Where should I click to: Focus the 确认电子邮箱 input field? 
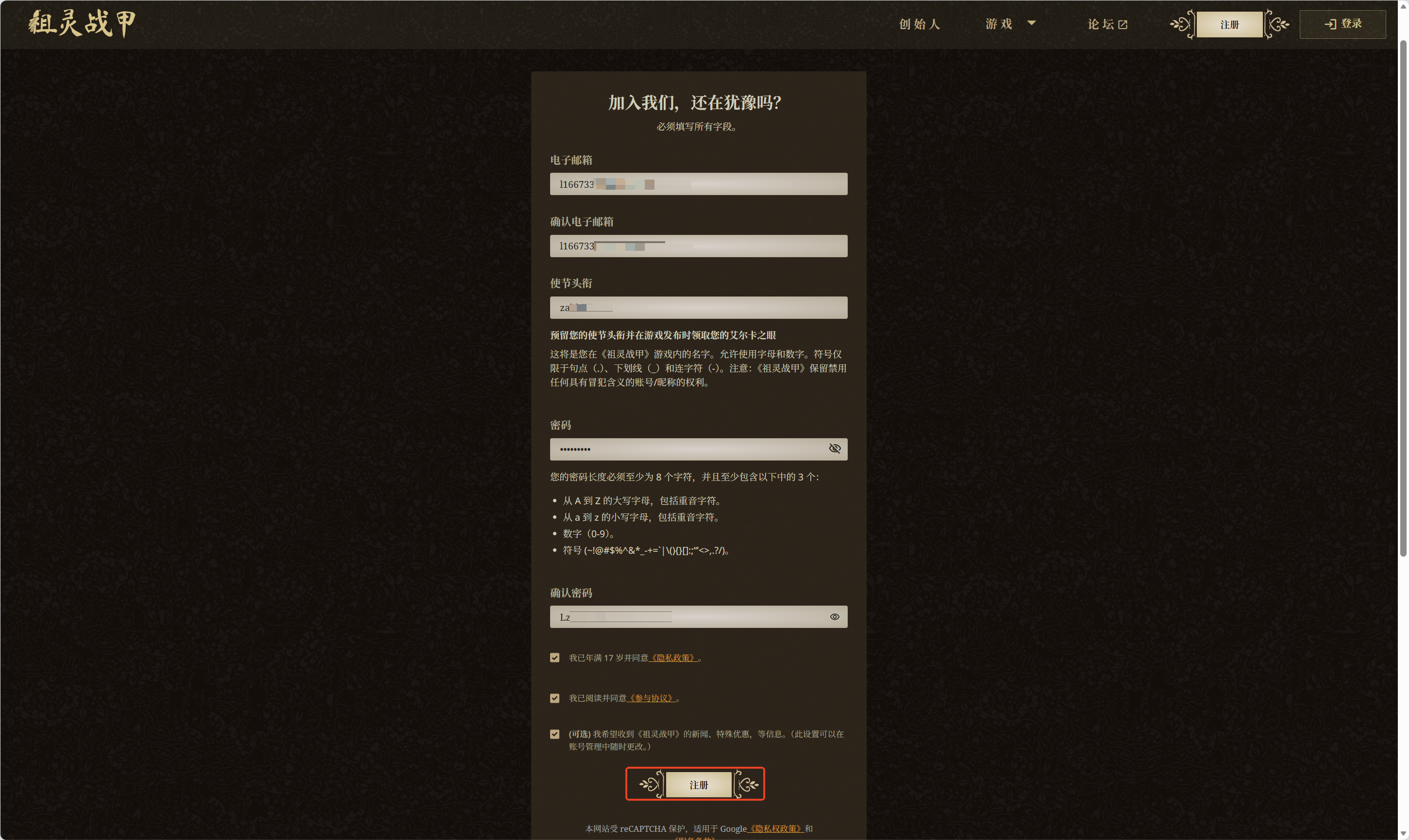698,246
